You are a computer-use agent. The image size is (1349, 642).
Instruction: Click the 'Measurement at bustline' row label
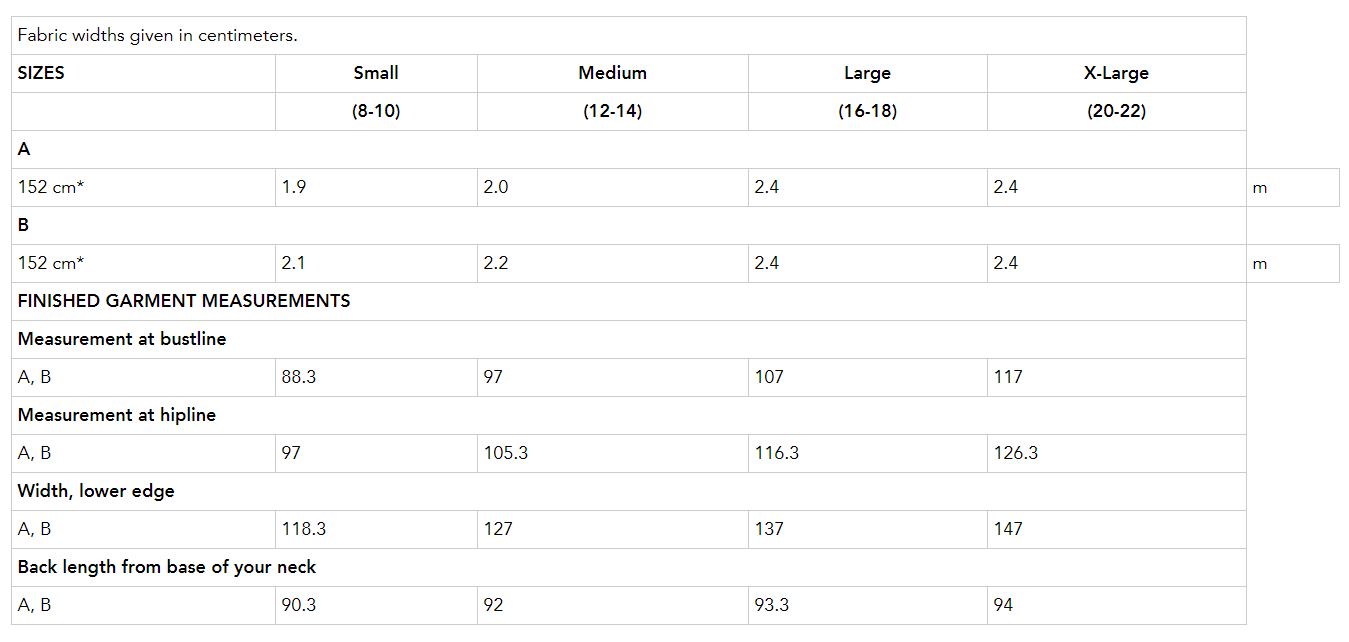(x=122, y=339)
